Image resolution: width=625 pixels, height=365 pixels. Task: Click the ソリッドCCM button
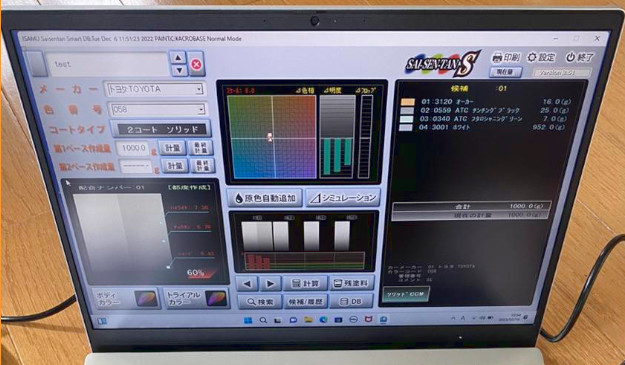[406, 294]
